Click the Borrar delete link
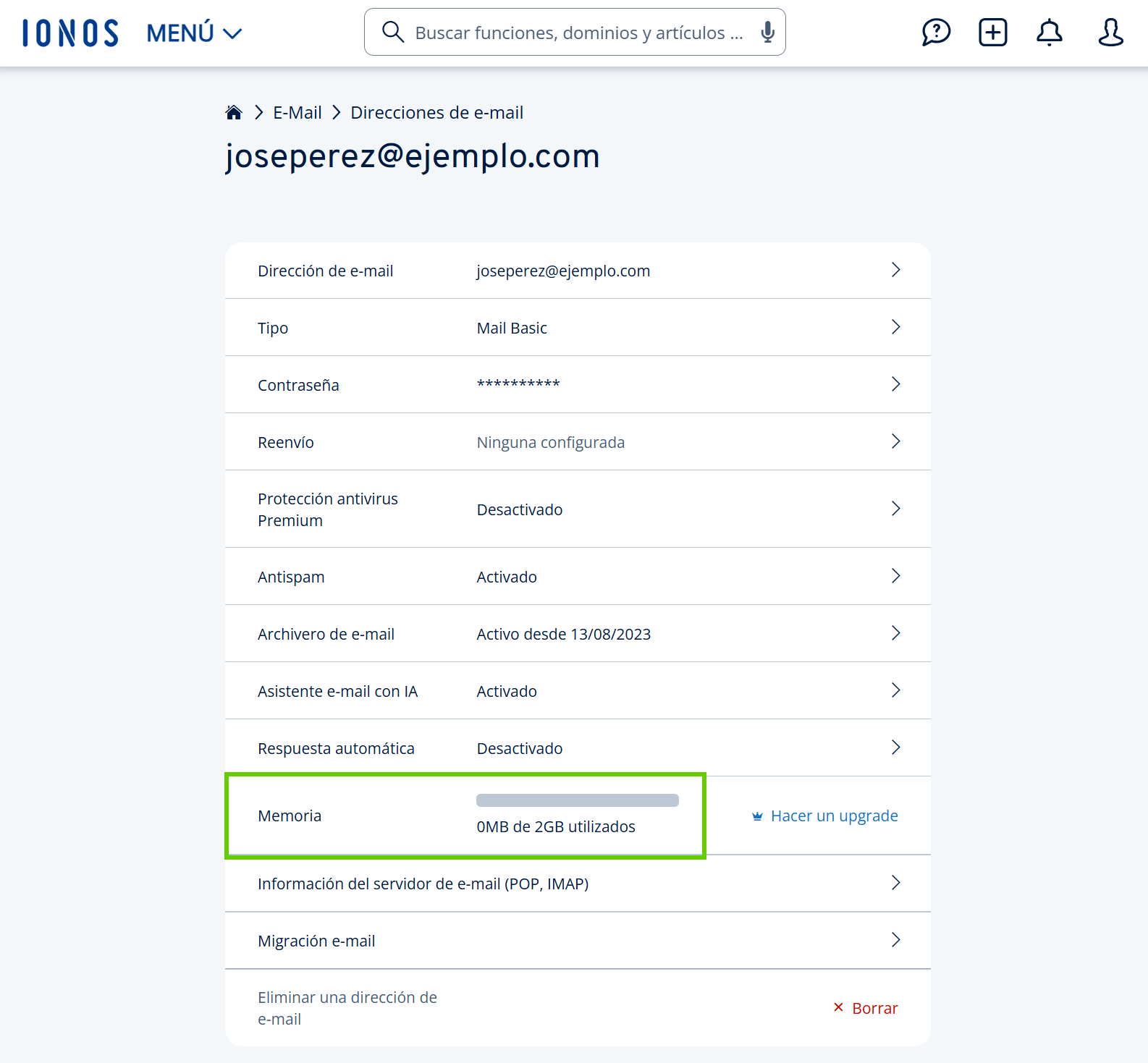Viewport: 1148px width, 1063px height. tap(874, 1008)
